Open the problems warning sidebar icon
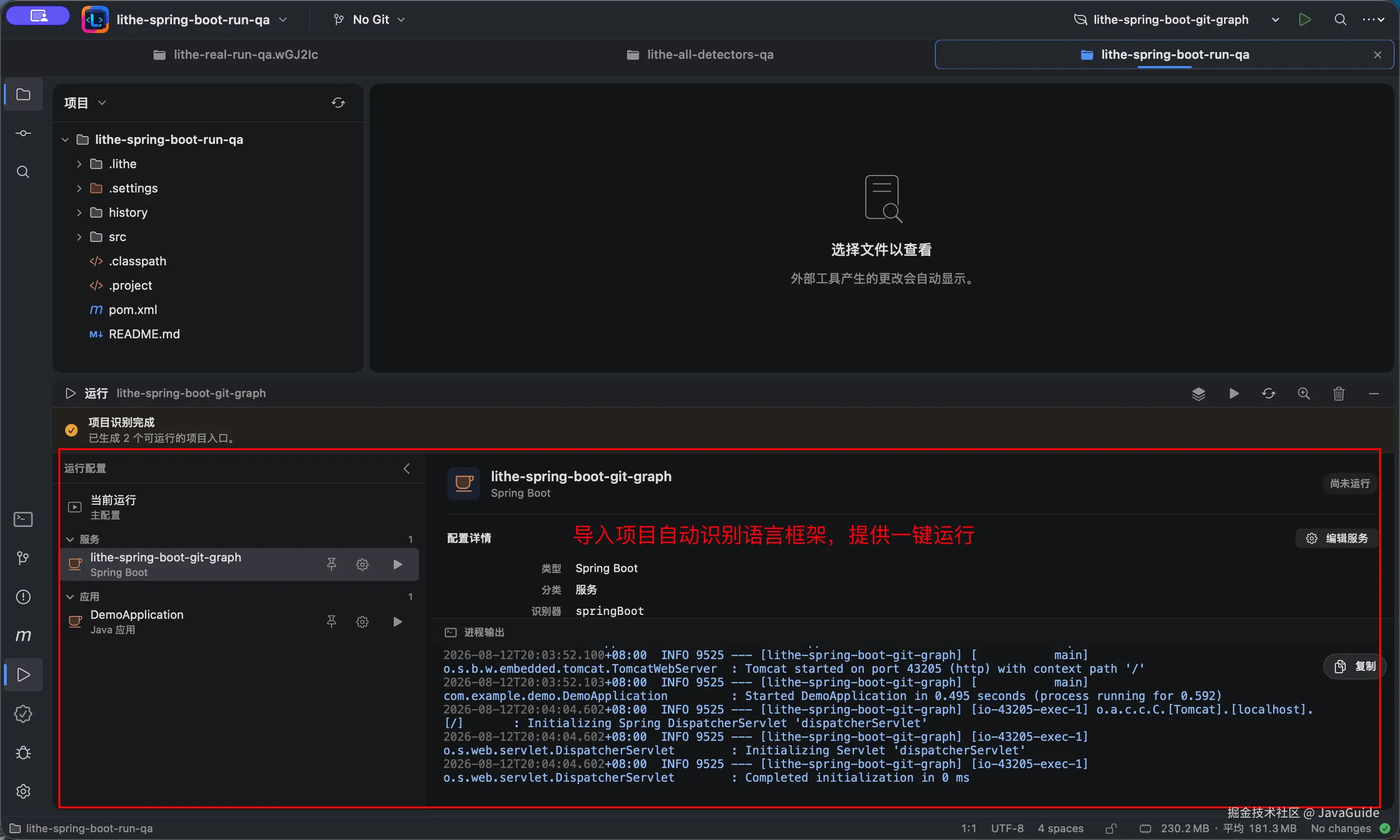The height and width of the screenshot is (840, 1400). 23,596
